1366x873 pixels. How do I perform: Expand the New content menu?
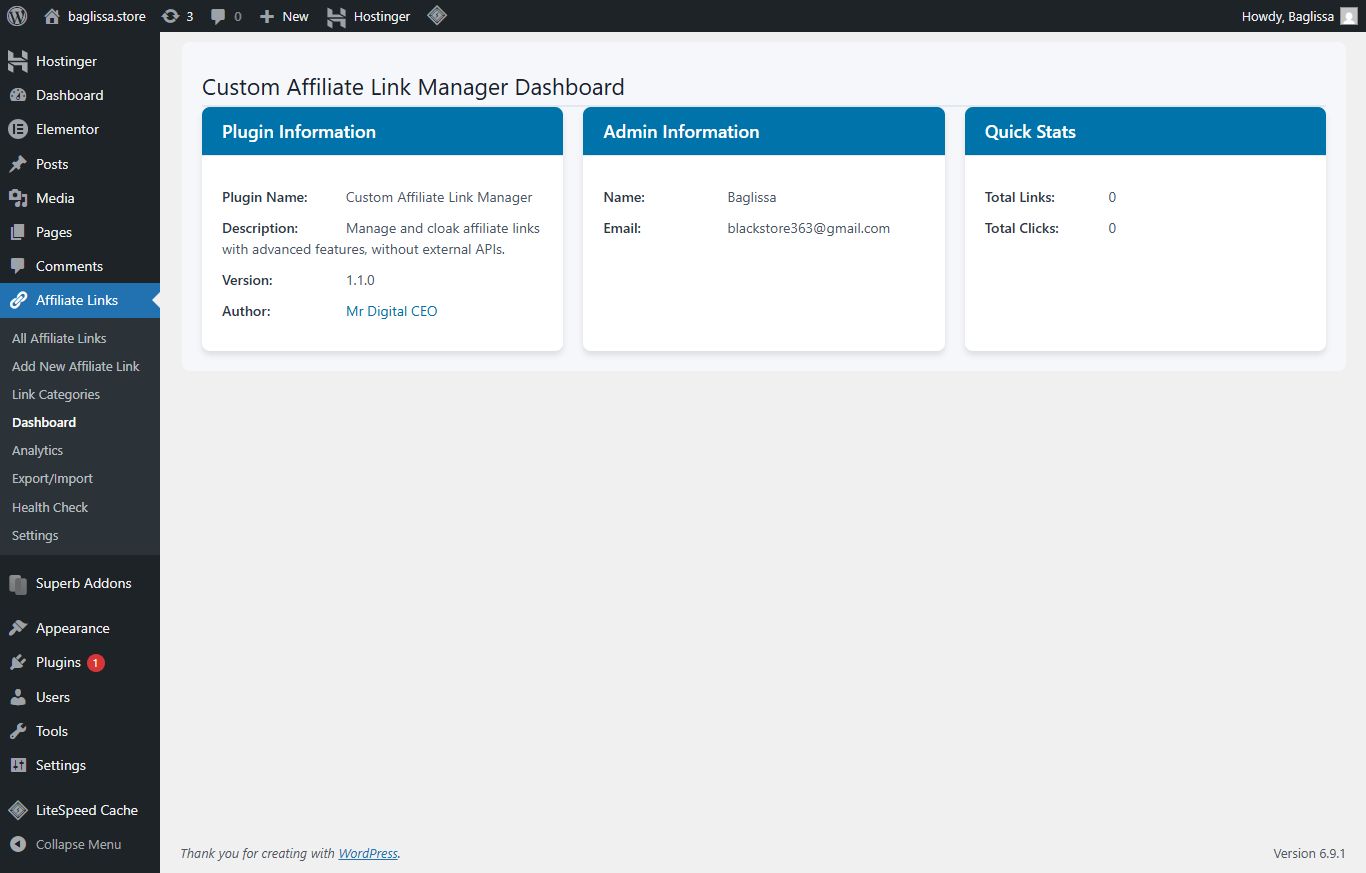(x=284, y=16)
